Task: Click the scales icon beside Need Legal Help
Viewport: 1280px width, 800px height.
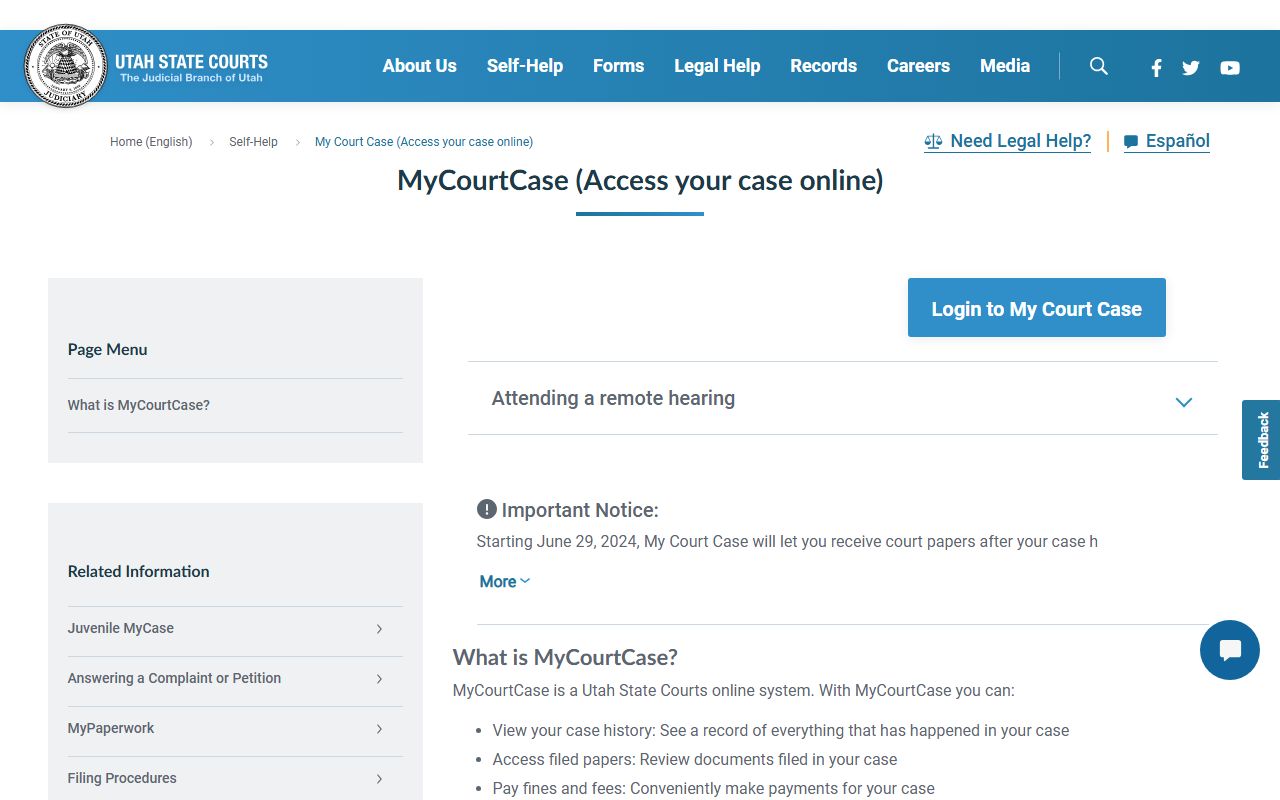Action: 933,142
